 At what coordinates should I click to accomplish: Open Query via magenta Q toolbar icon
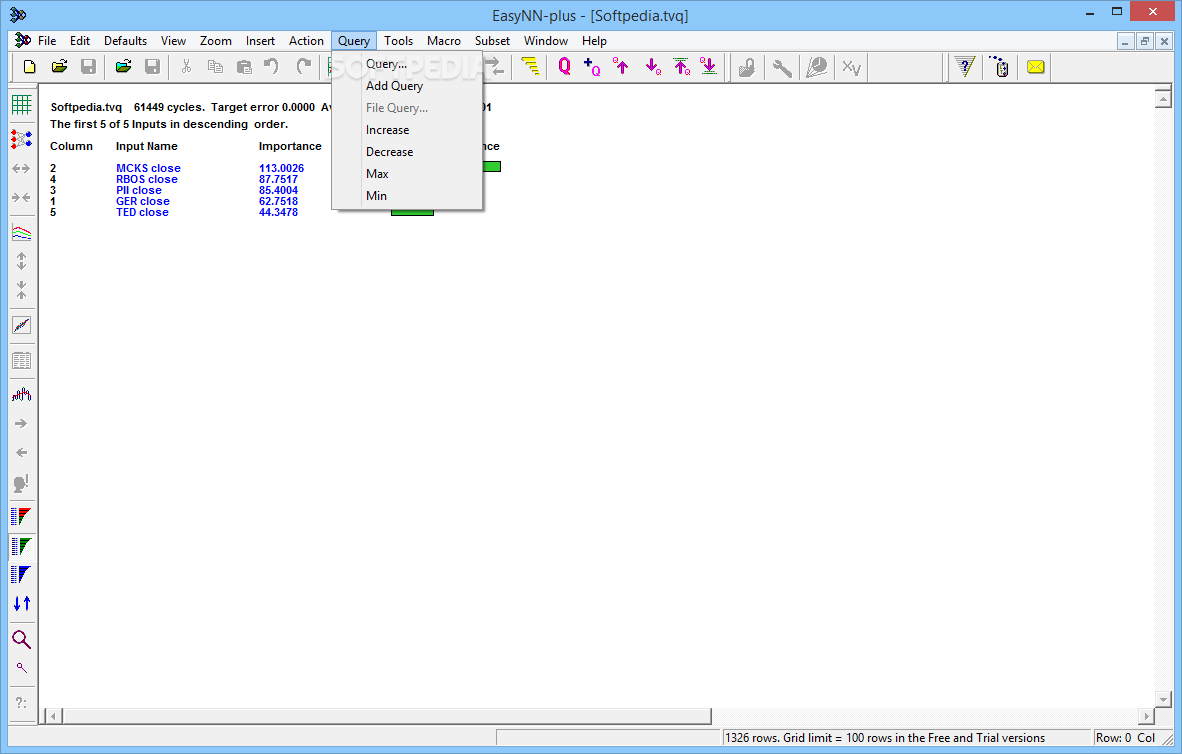(x=565, y=67)
